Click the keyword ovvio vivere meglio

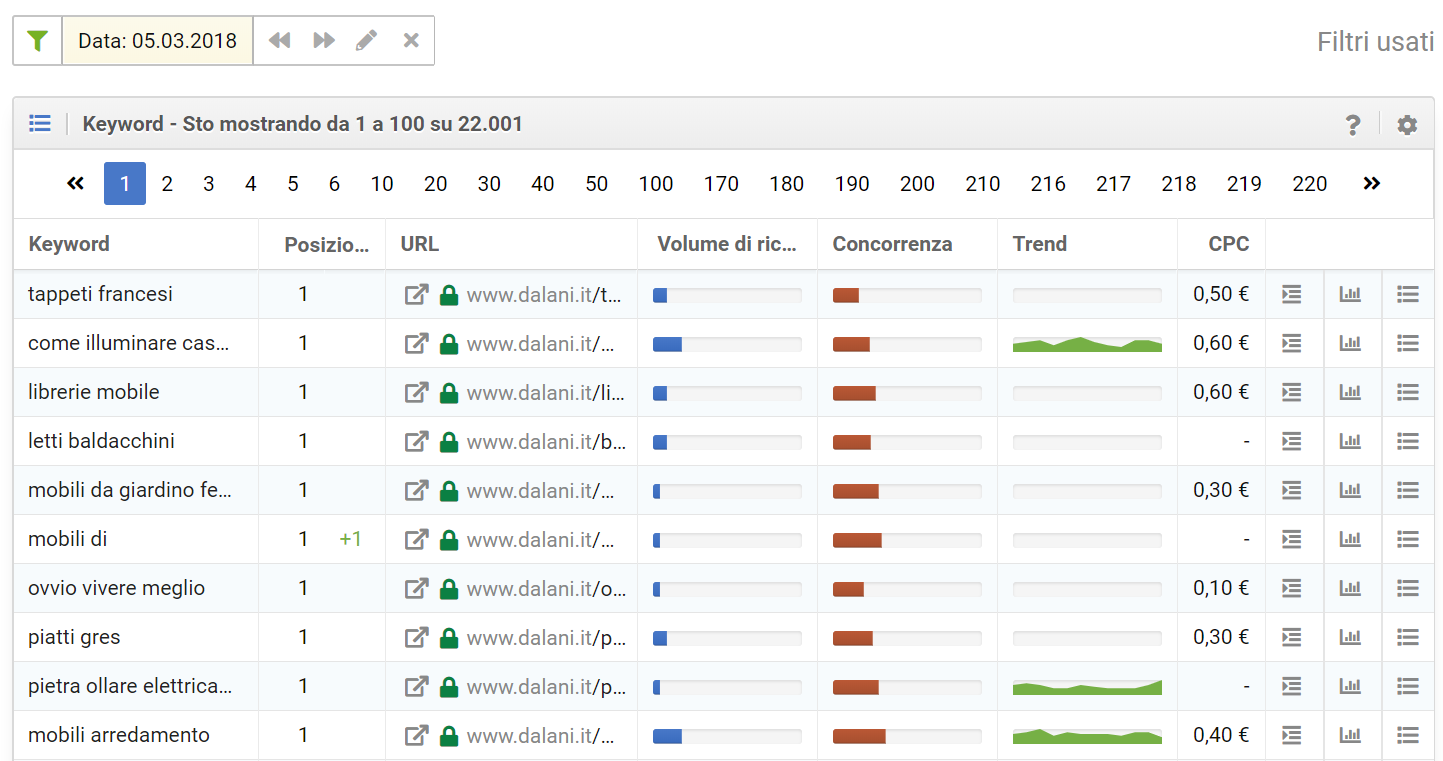[116, 588]
